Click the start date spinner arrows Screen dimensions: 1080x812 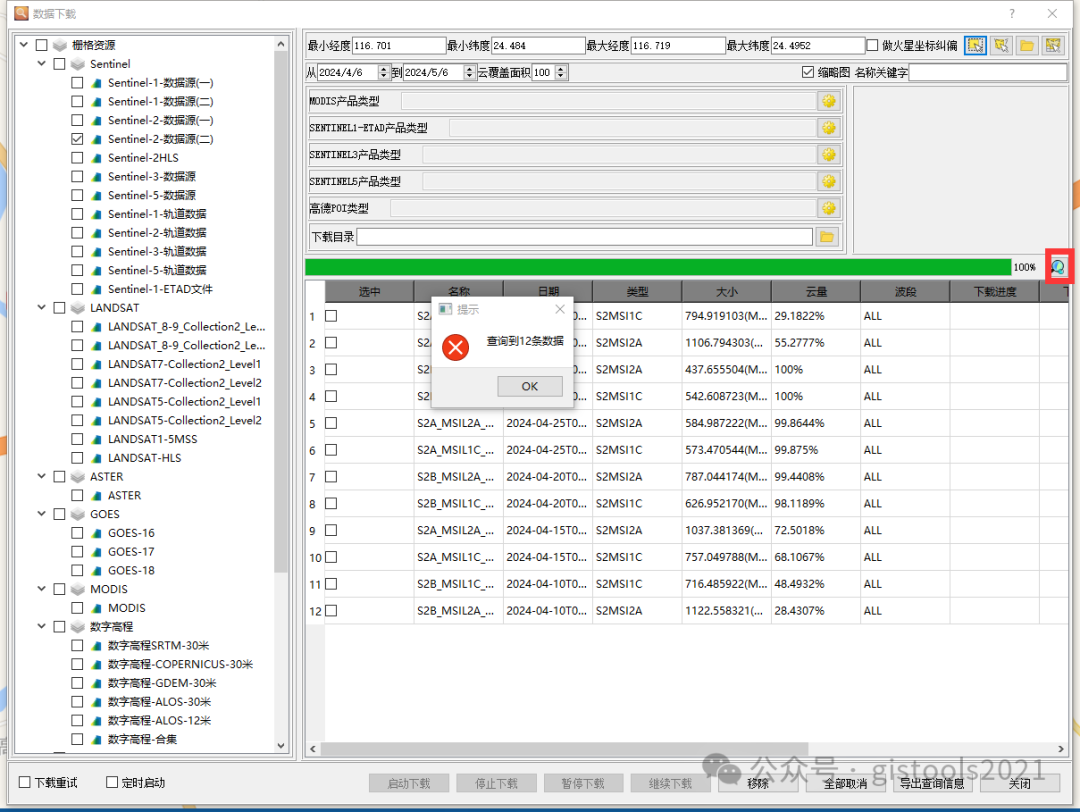(384, 72)
